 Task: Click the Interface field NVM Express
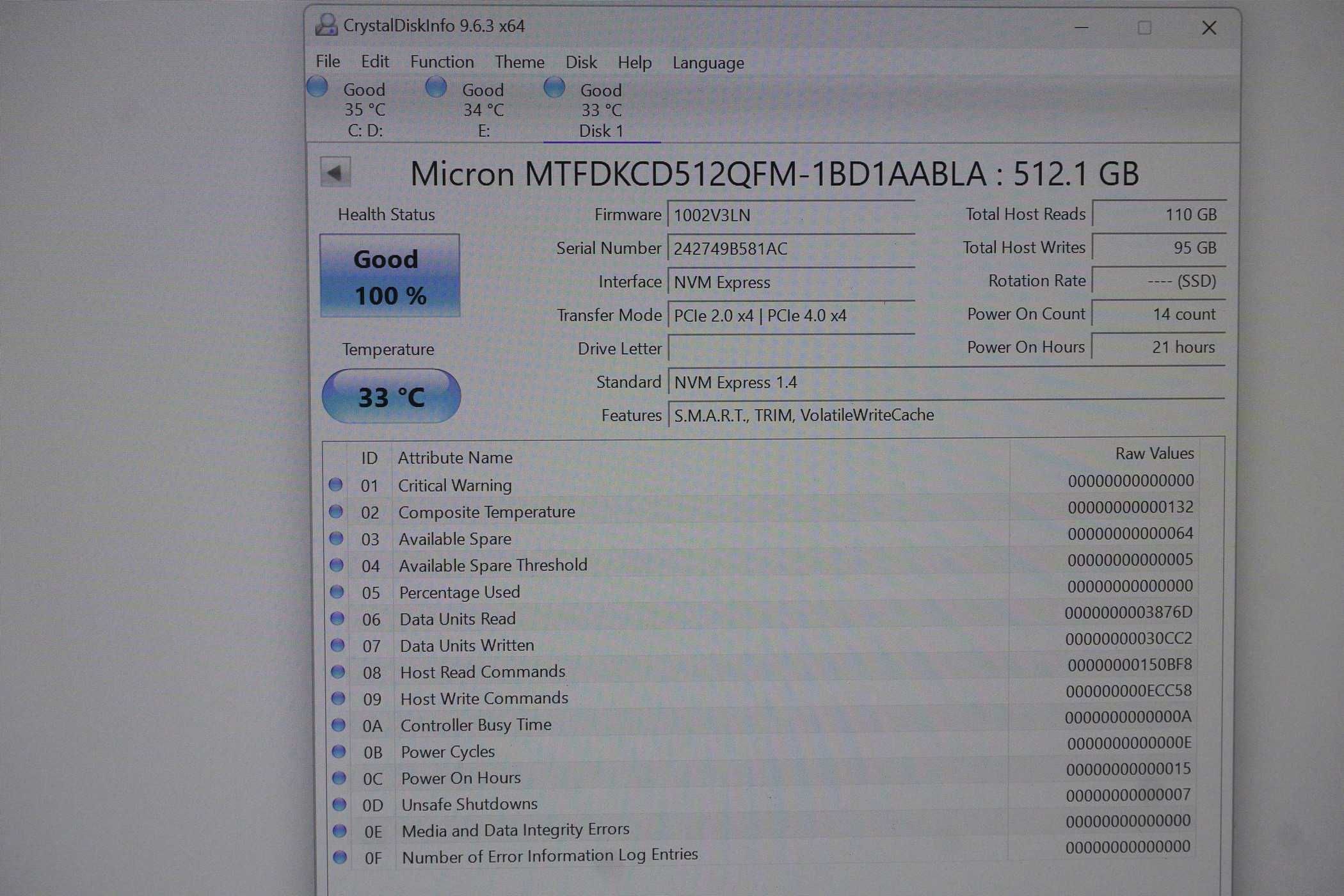(x=791, y=282)
